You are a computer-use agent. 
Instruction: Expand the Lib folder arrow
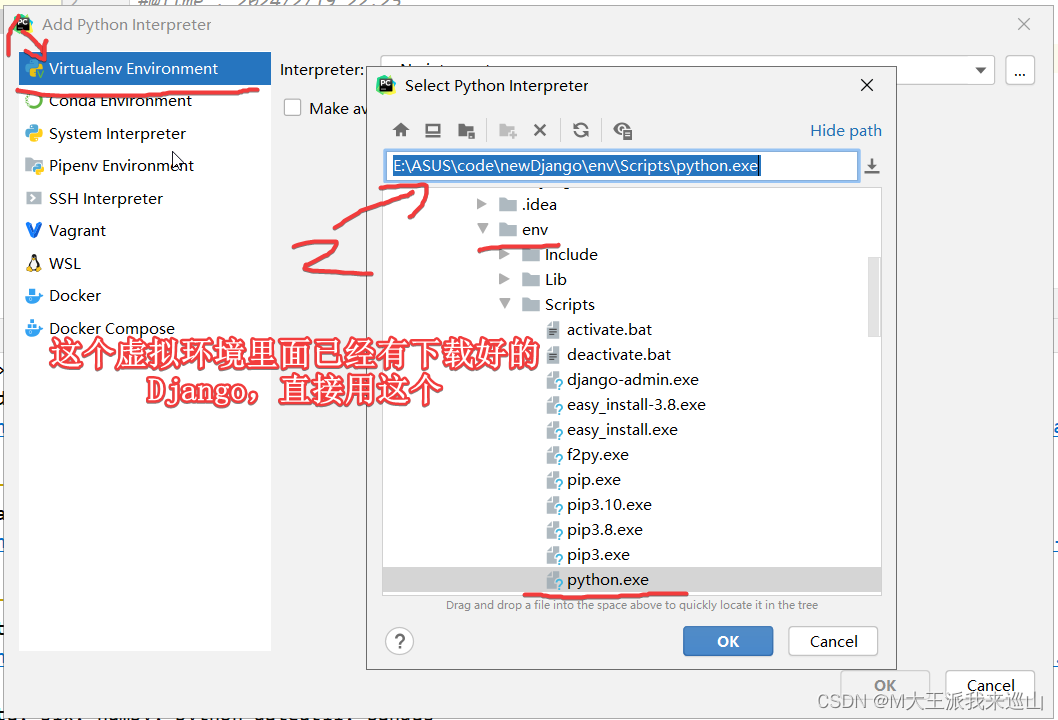504,279
